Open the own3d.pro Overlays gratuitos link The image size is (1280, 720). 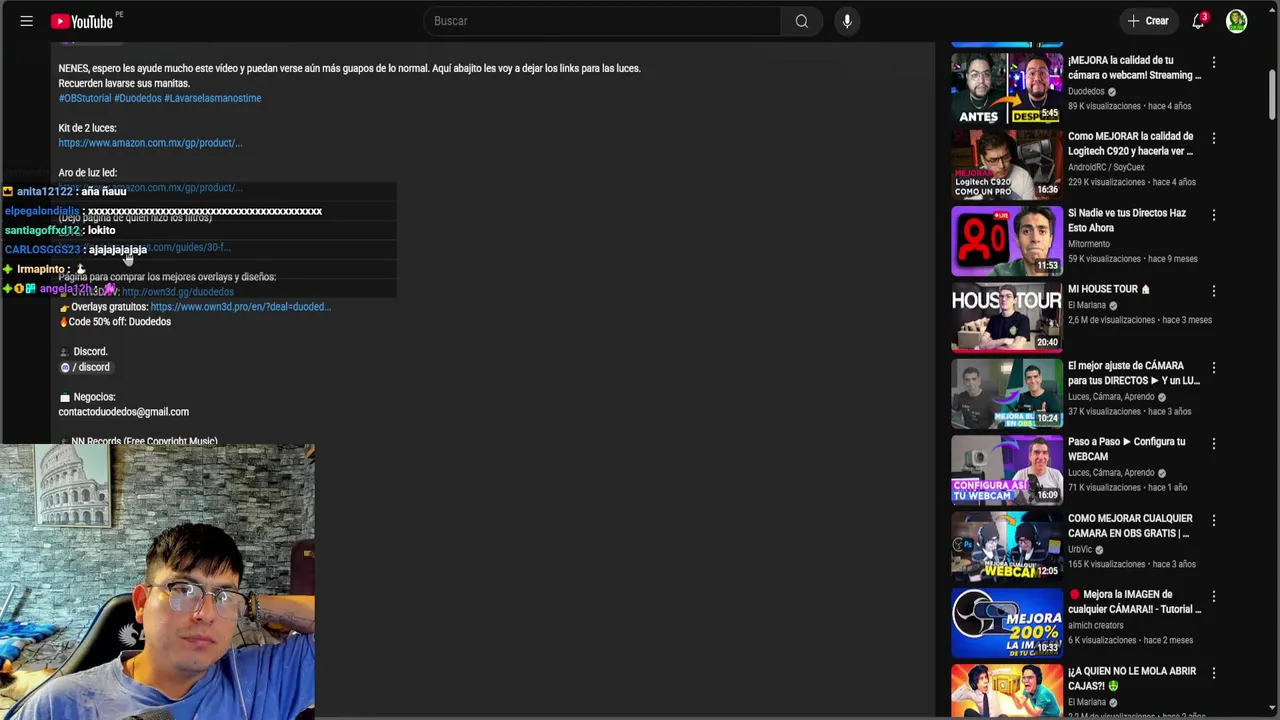tap(241, 307)
